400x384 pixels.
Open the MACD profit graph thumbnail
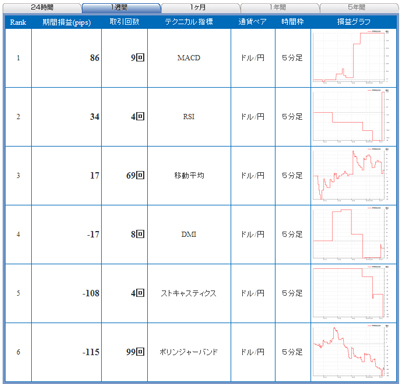coord(351,57)
